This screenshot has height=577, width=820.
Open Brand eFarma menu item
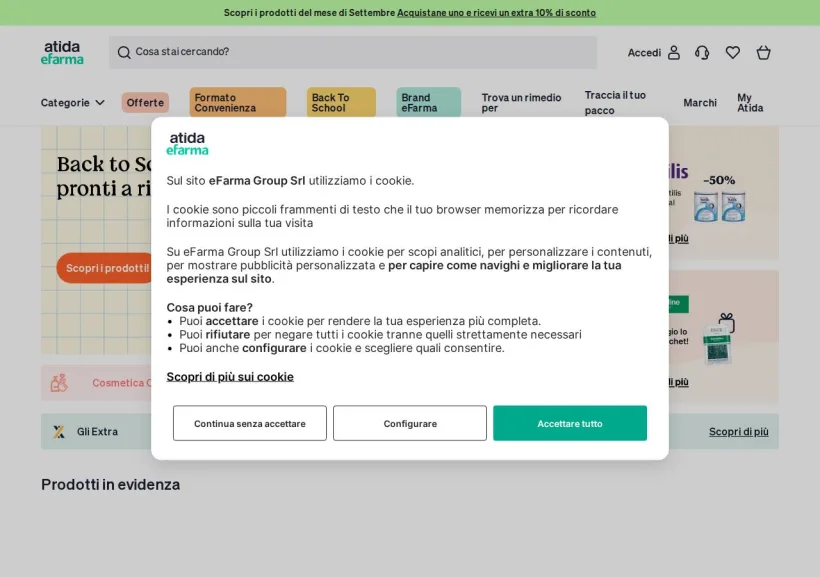coord(428,103)
